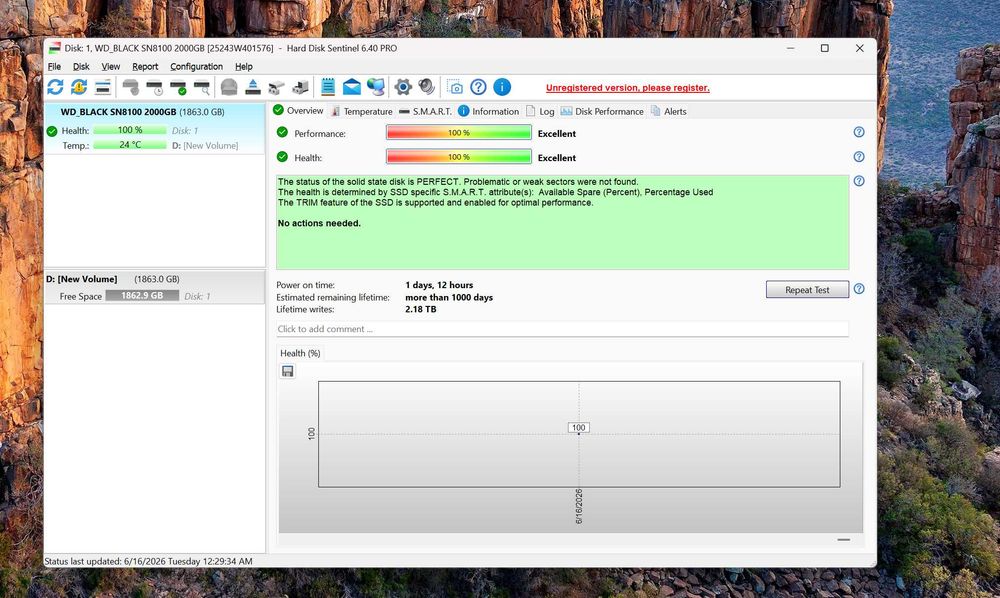Viewport: 1000px width, 598px height.
Task: Click the green check icon beside Performance
Action: pos(283,133)
